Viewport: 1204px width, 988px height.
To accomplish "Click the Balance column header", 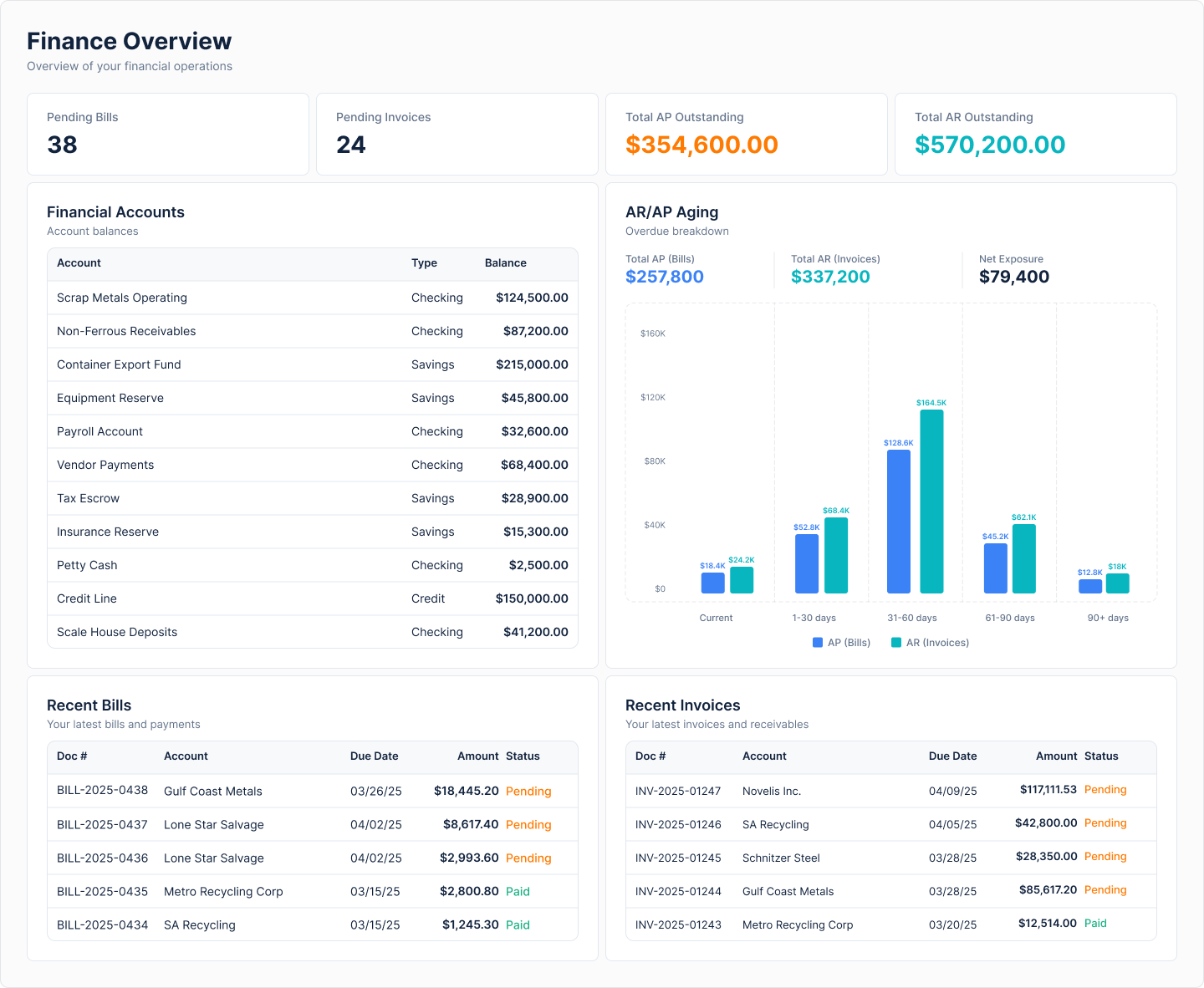I will tap(506, 262).
